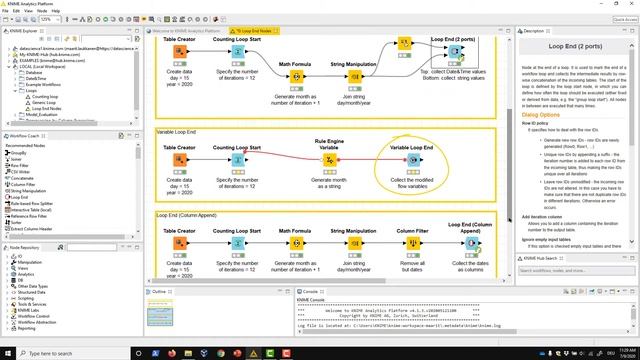
Task: Expand the Database folder in Explorer
Action: pyautogui.click(x=16, y=73)
